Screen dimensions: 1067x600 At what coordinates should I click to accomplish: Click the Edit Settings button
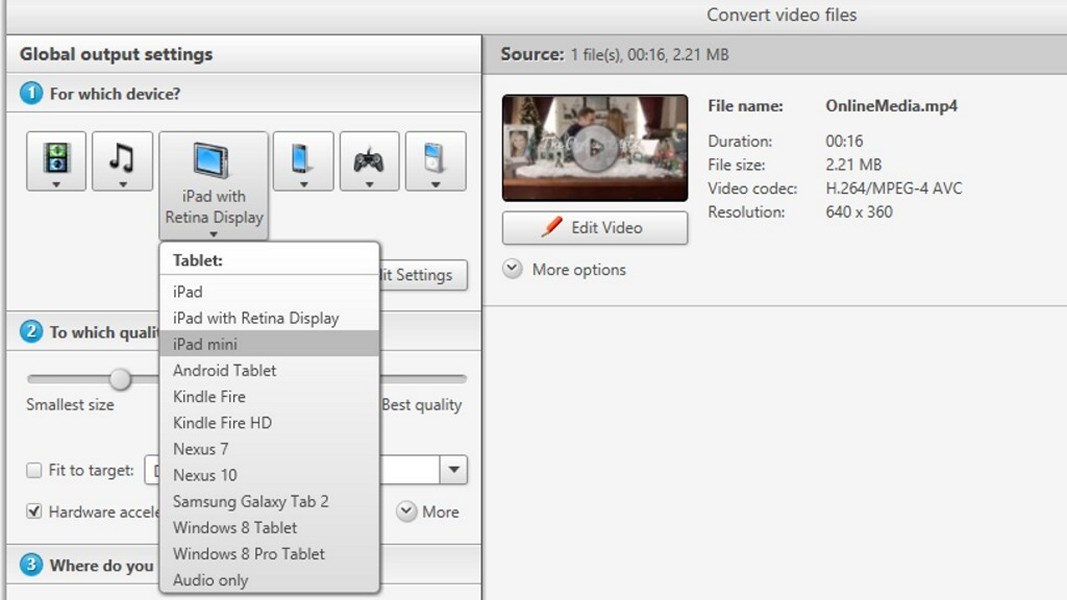(423, 275)
